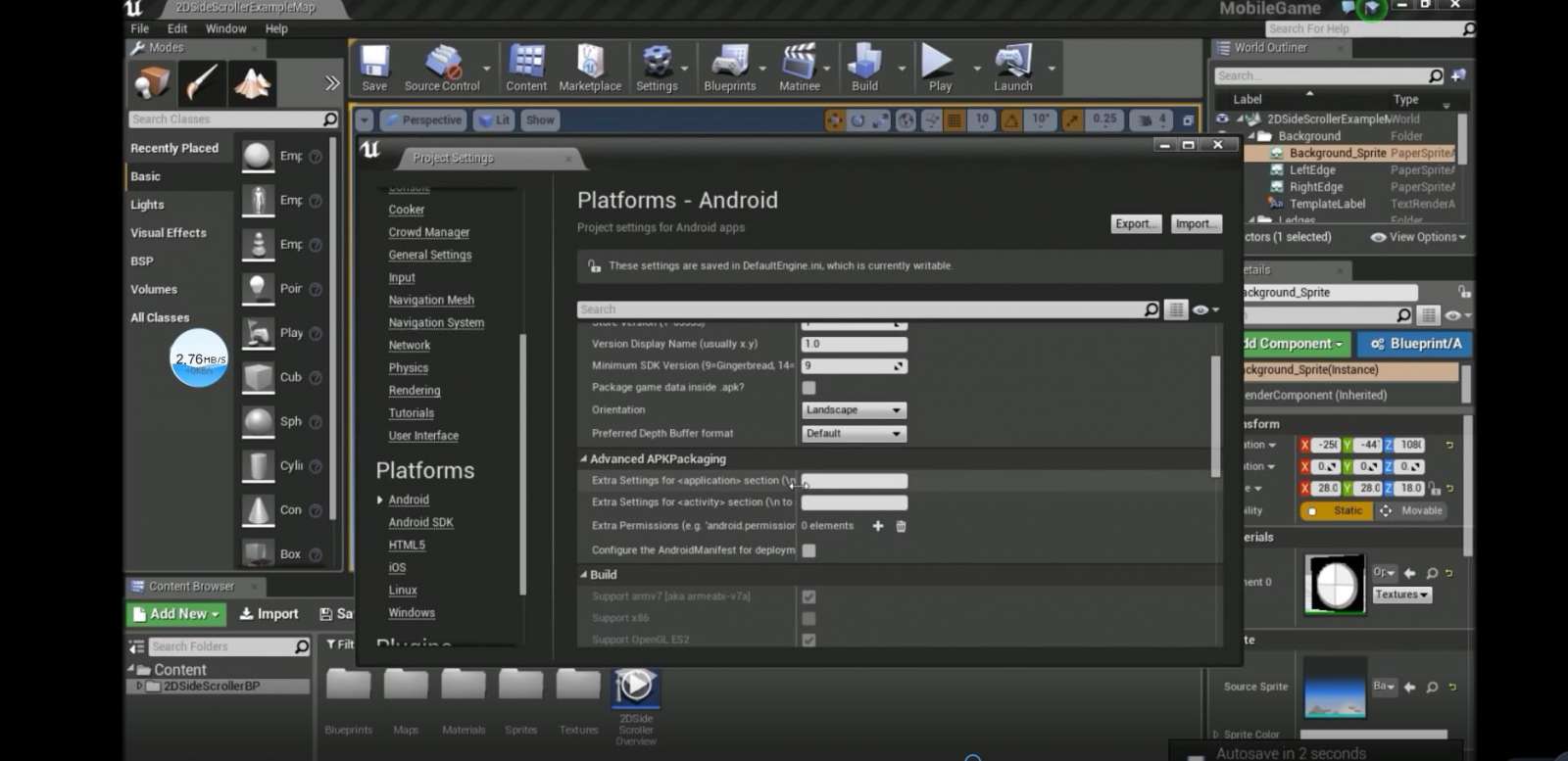Use selected asset for Source Sprite
The image size is (1568, 761).
pos(1409,688)
